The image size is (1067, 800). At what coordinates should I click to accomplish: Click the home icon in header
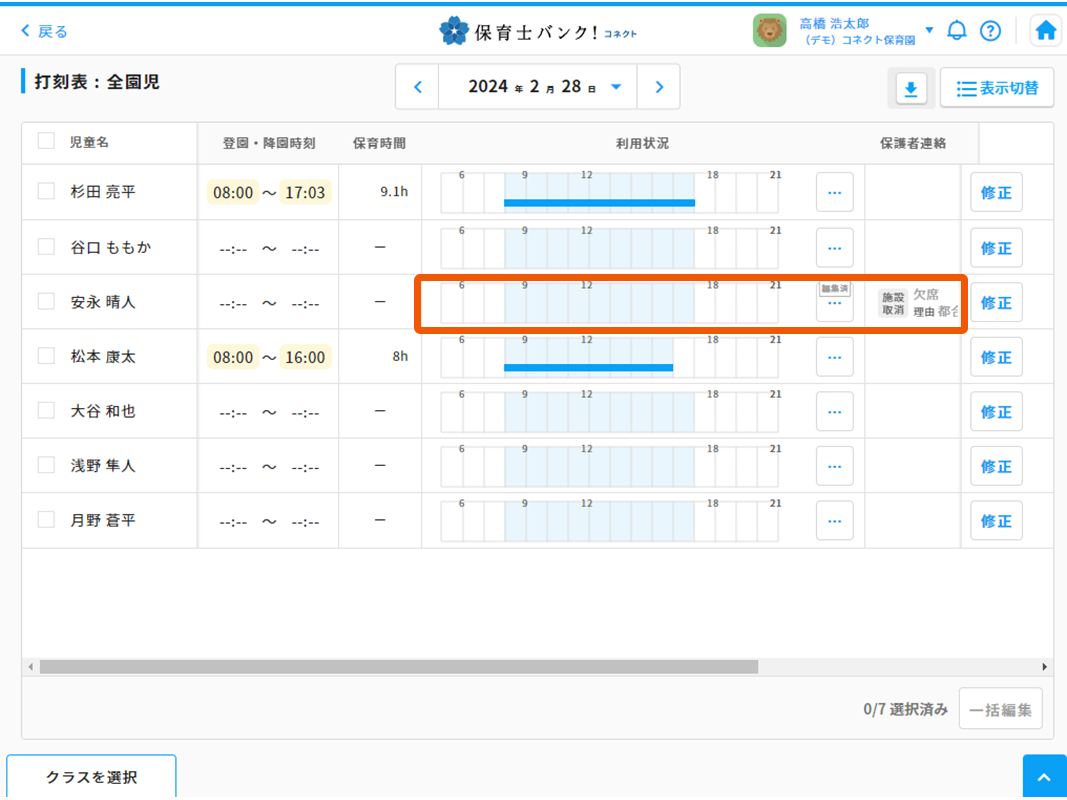click(x=1046, y=31)
